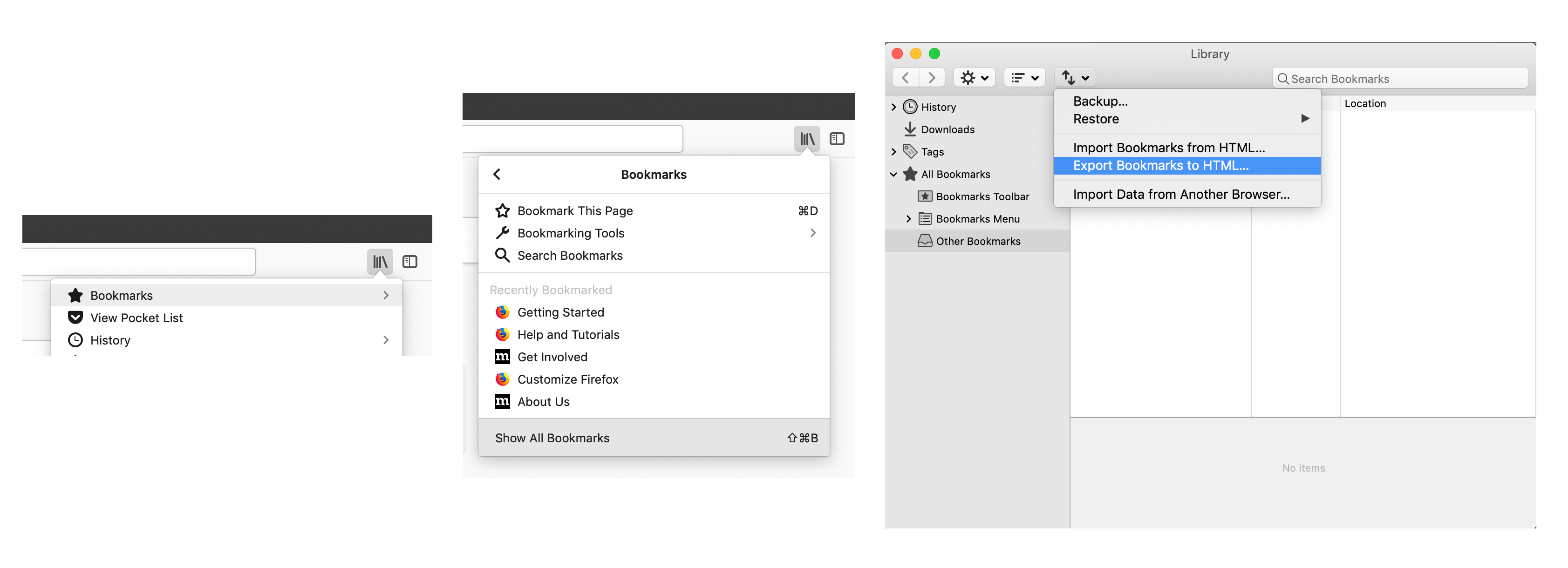
Task: Click Library icon in left Firefox toolbar
Action: coord(380,262)
